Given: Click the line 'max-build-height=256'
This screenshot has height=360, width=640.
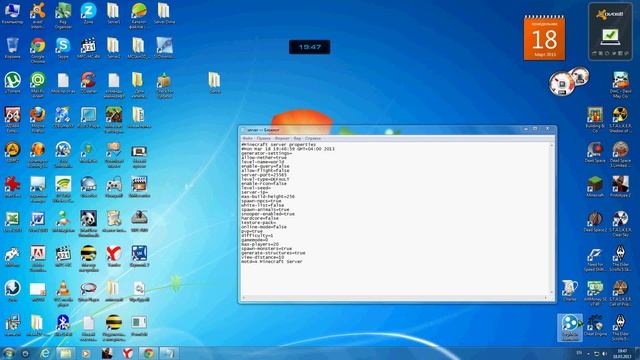Looking at the screenshot, I should click(268, 196).
